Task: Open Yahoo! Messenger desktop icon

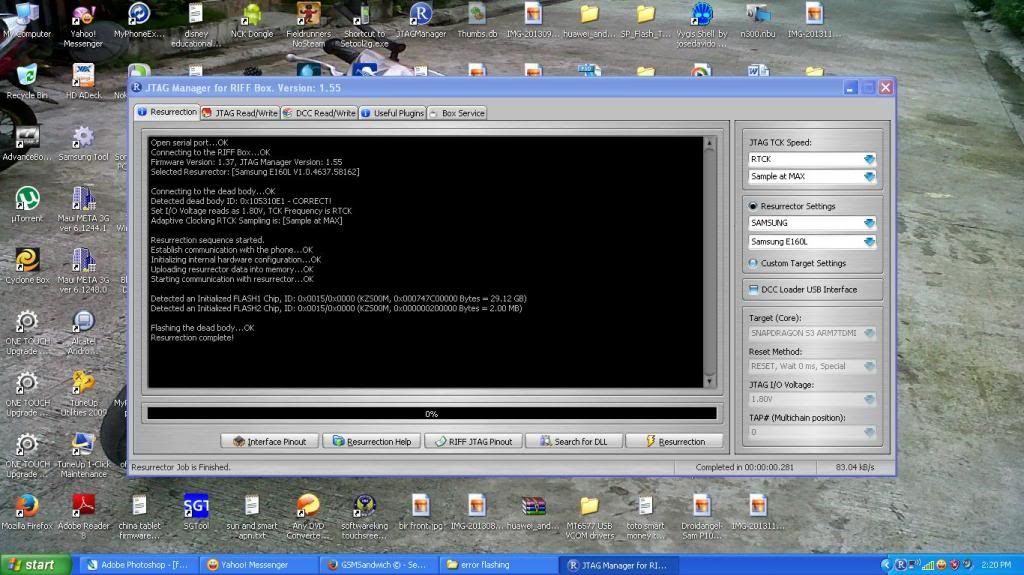Action: pyautogui.click(x=83, y=26)
